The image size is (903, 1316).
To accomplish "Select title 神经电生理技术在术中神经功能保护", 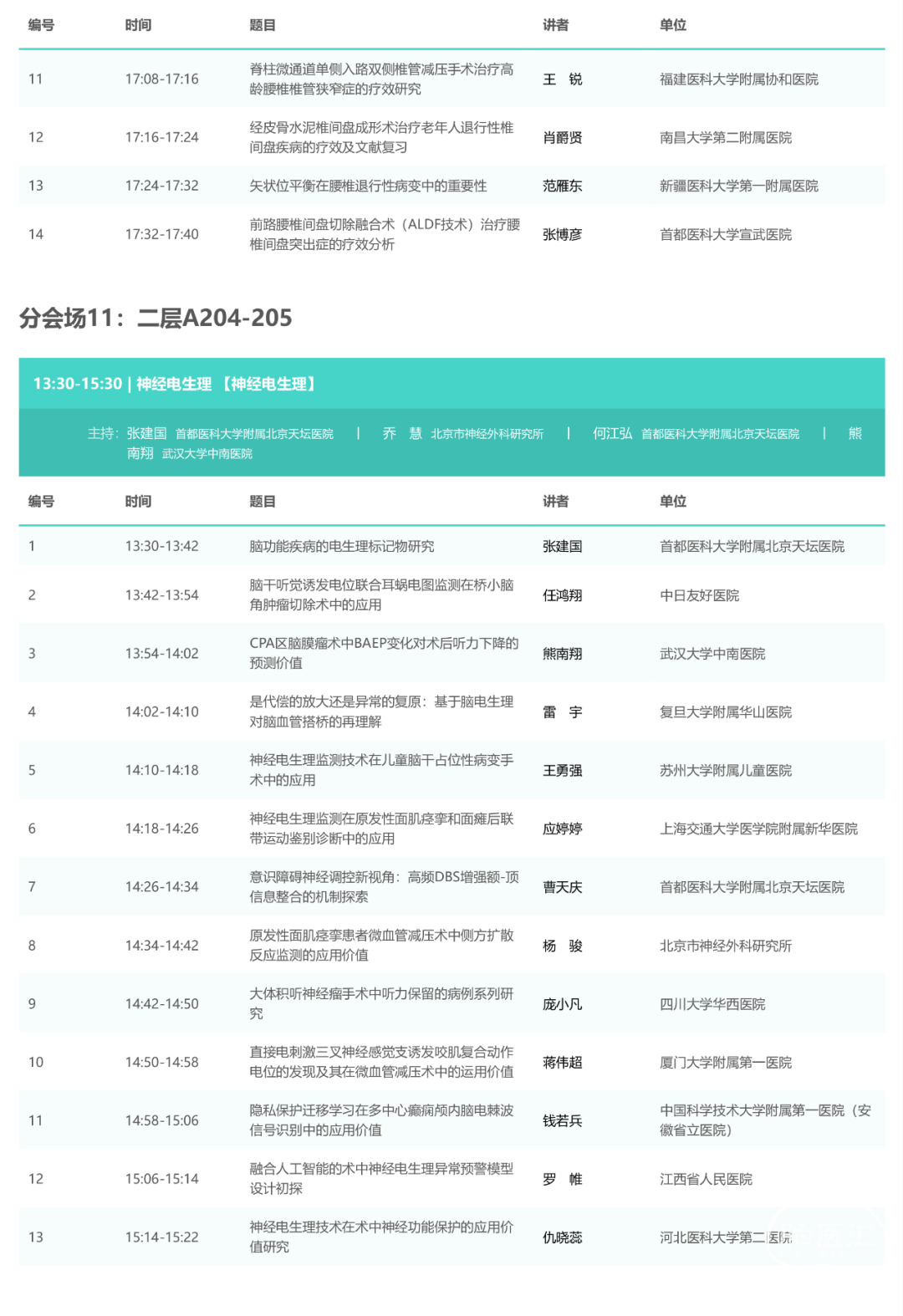I will [381, 1237].
